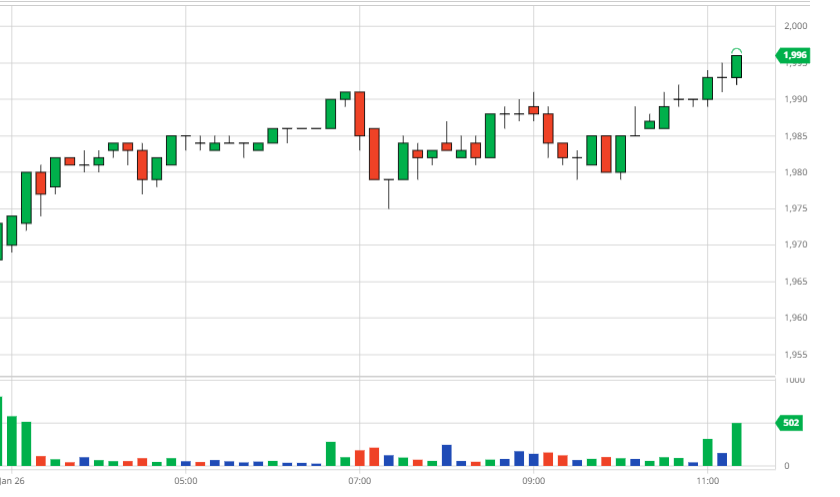Select the 1,980 price axis label

click(x=796, y=172)
